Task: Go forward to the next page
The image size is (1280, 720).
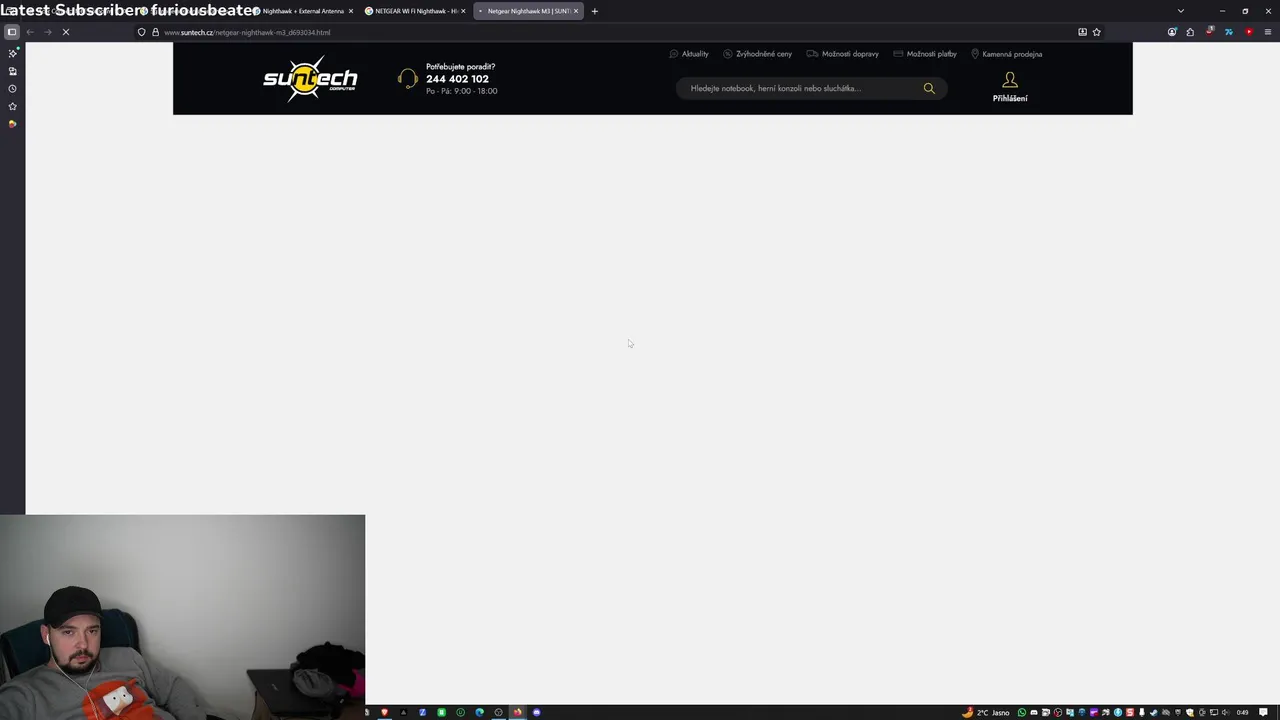Action: pos(47,32)
